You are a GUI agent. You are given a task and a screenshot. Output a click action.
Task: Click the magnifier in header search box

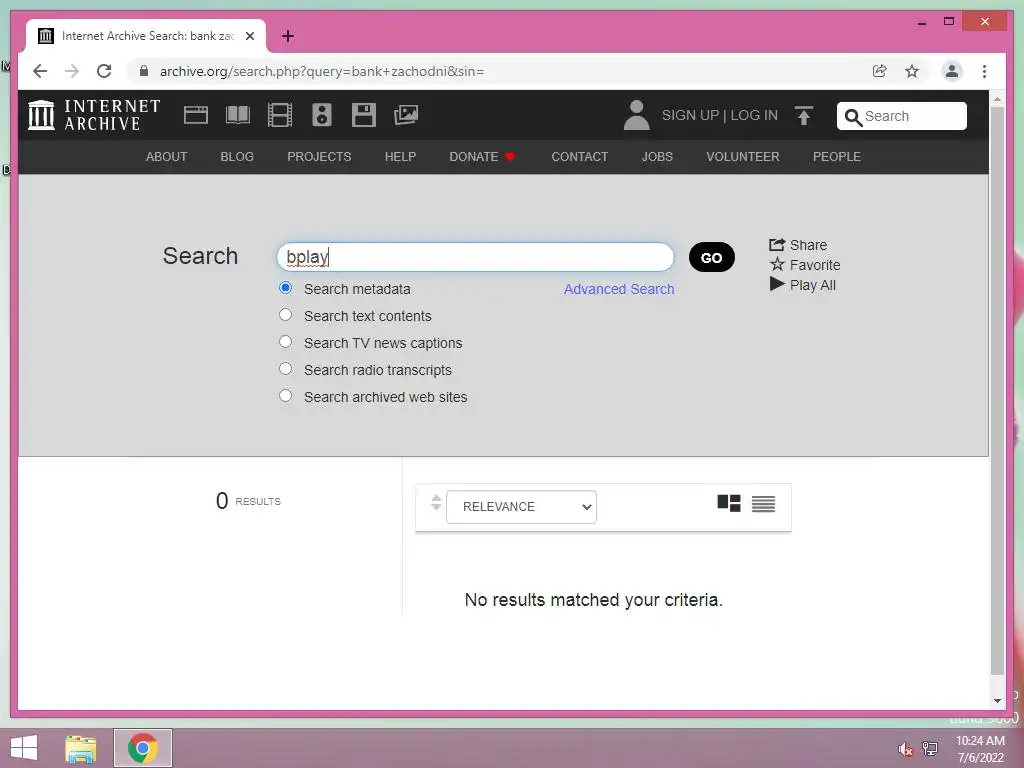pos(853,117)
